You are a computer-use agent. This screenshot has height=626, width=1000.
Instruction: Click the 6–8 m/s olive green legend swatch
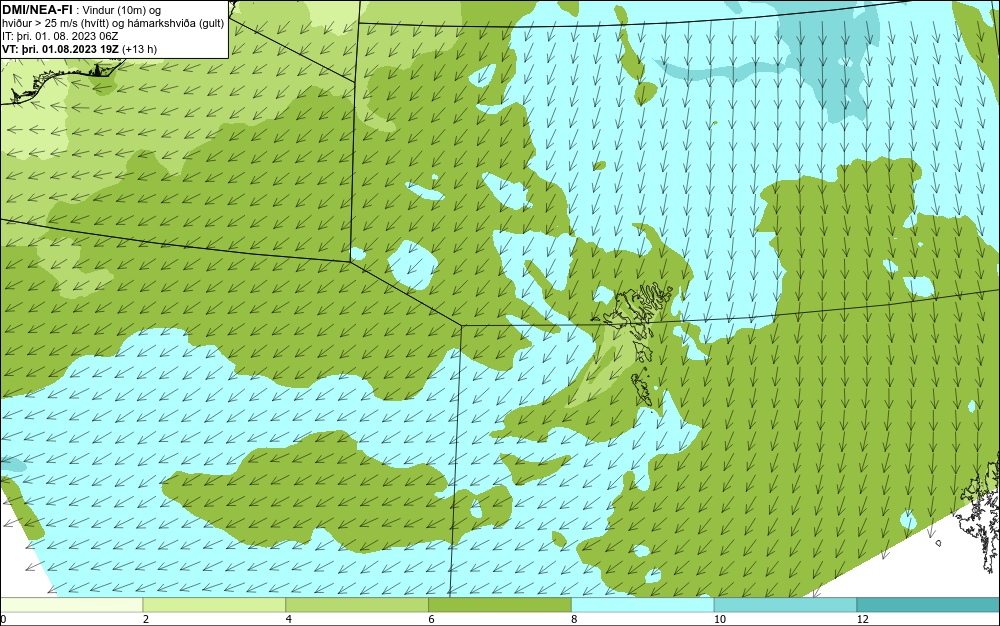[500, 605]
